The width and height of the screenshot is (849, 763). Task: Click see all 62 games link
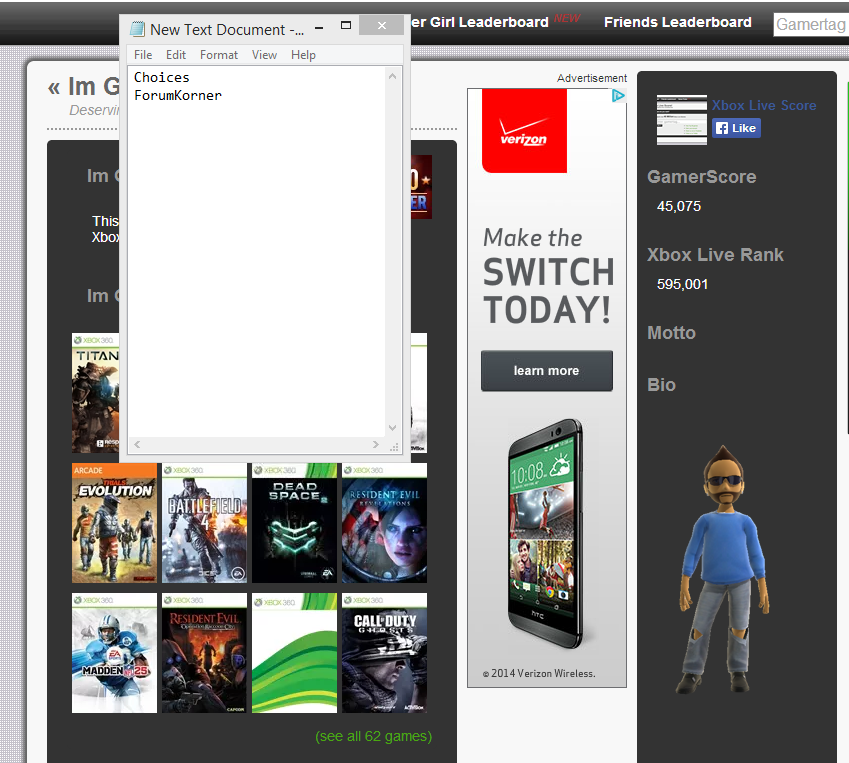(374, 736)
